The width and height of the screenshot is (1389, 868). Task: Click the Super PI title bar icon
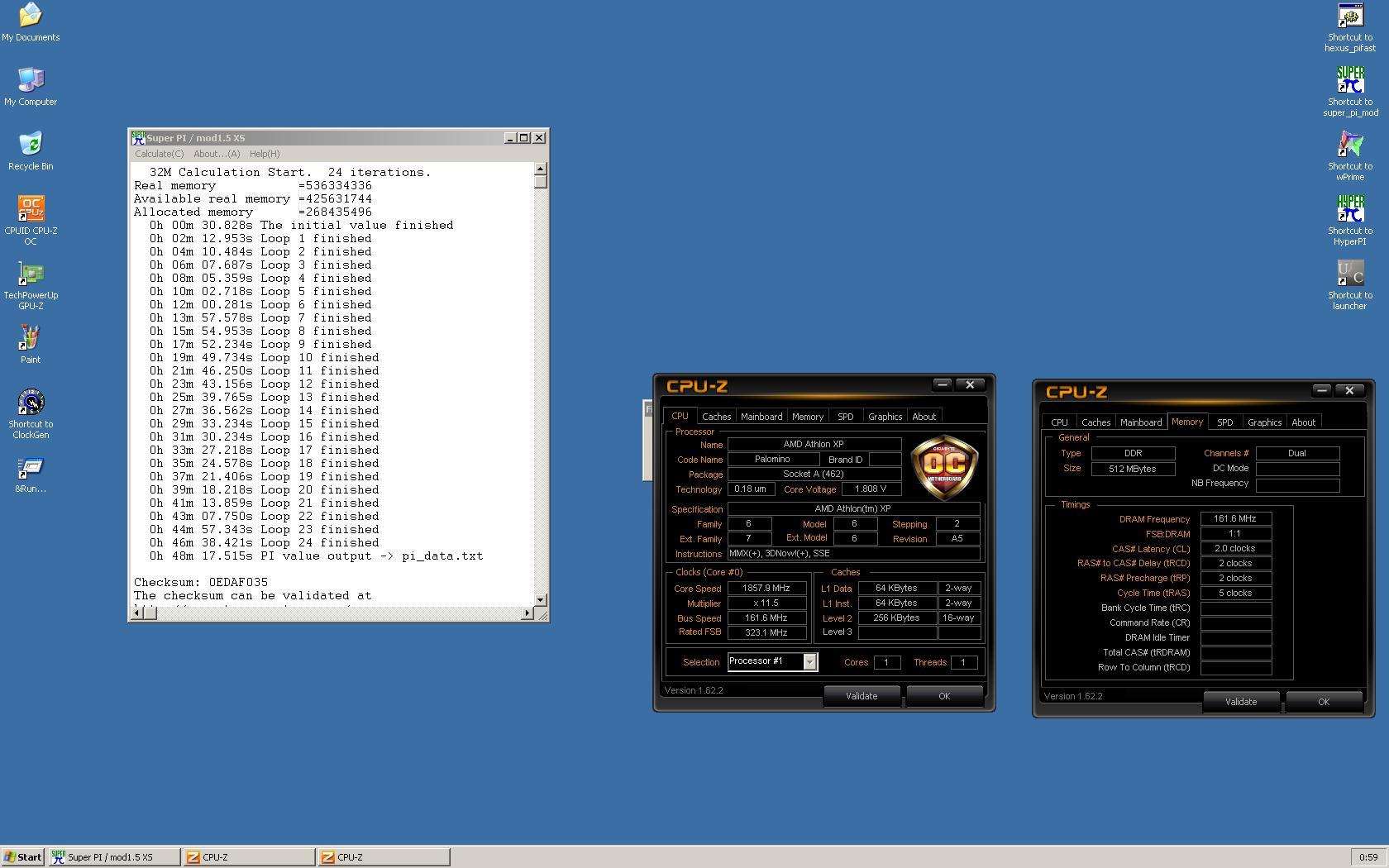tap(138, 138)
